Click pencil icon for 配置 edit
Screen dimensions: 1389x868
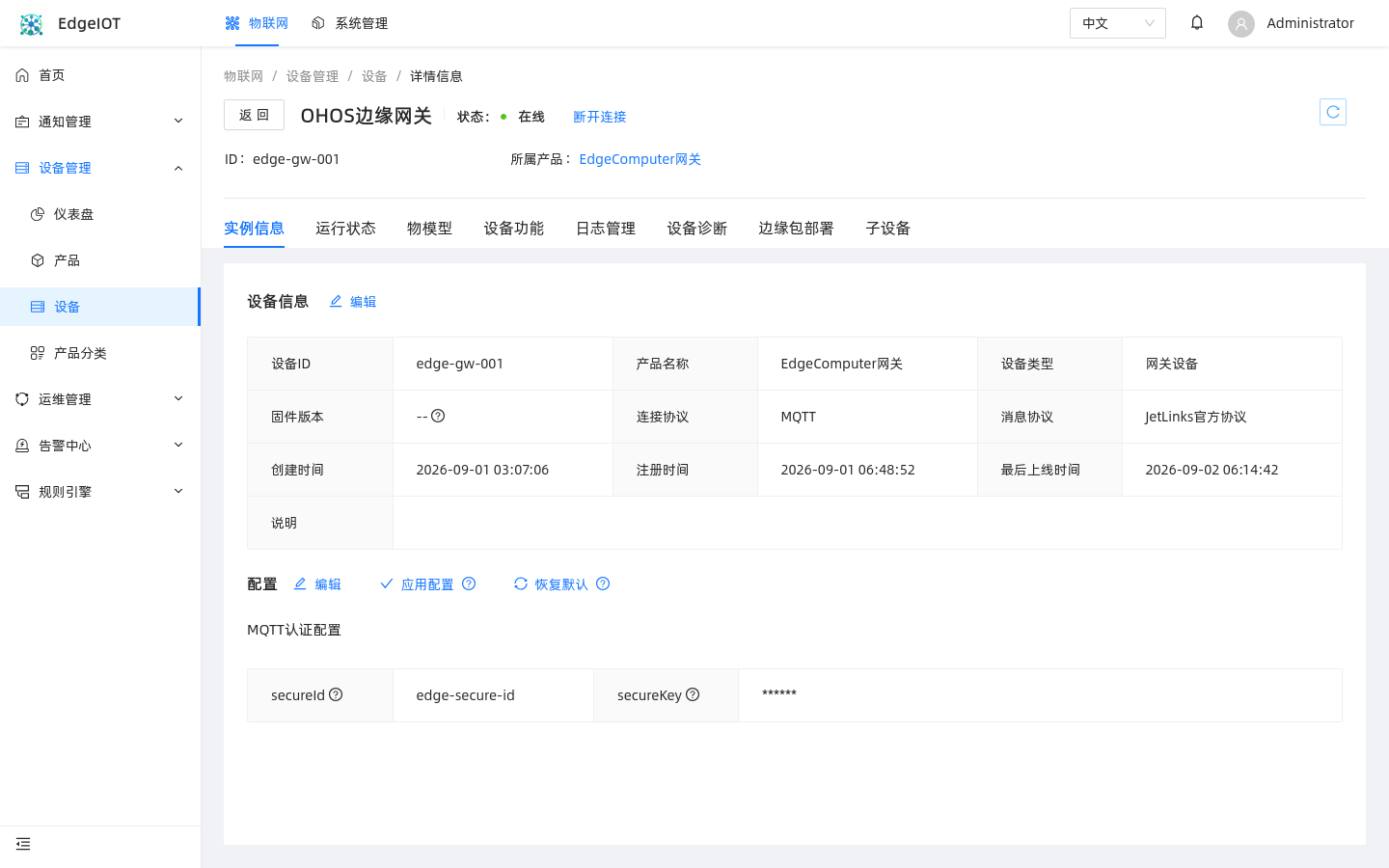[300, 583]
